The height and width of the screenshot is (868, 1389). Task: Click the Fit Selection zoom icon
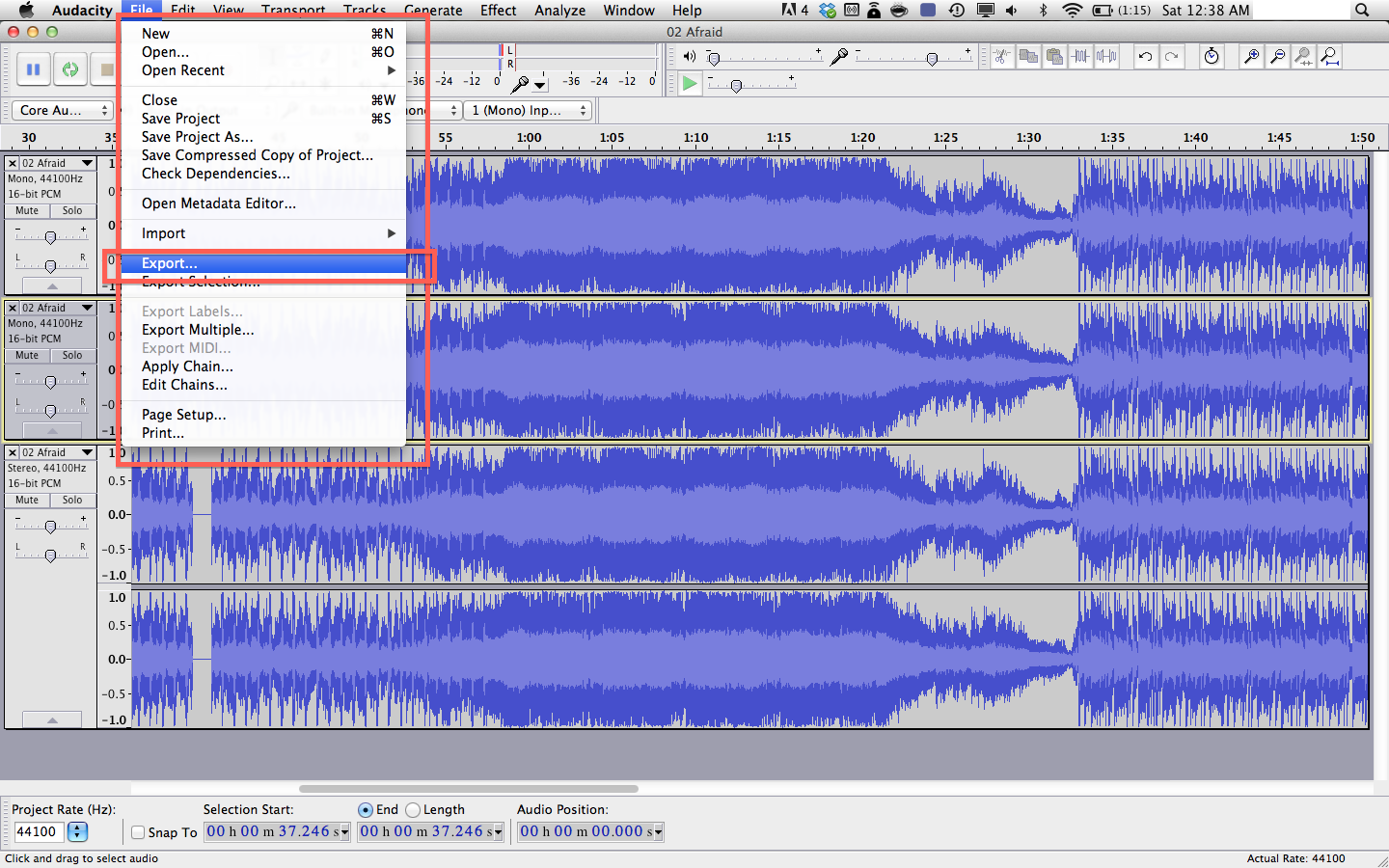1303,57
